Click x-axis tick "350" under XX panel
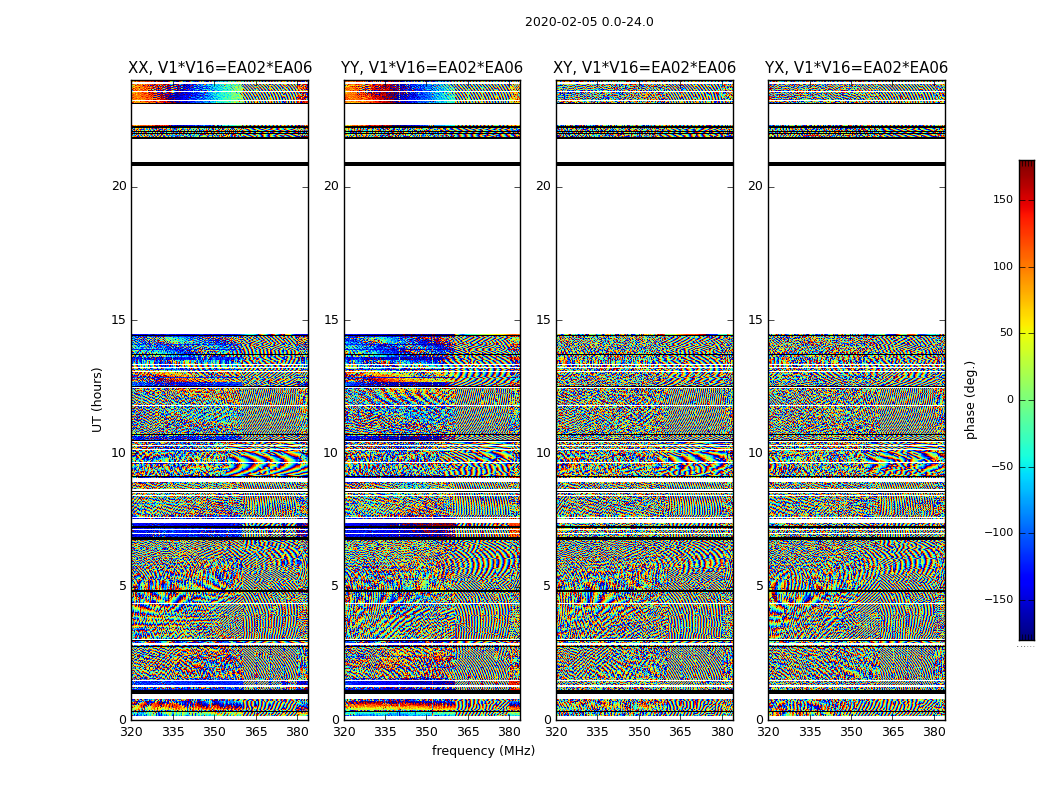This screenshot has width=1050, height=800. pos(214,732)
